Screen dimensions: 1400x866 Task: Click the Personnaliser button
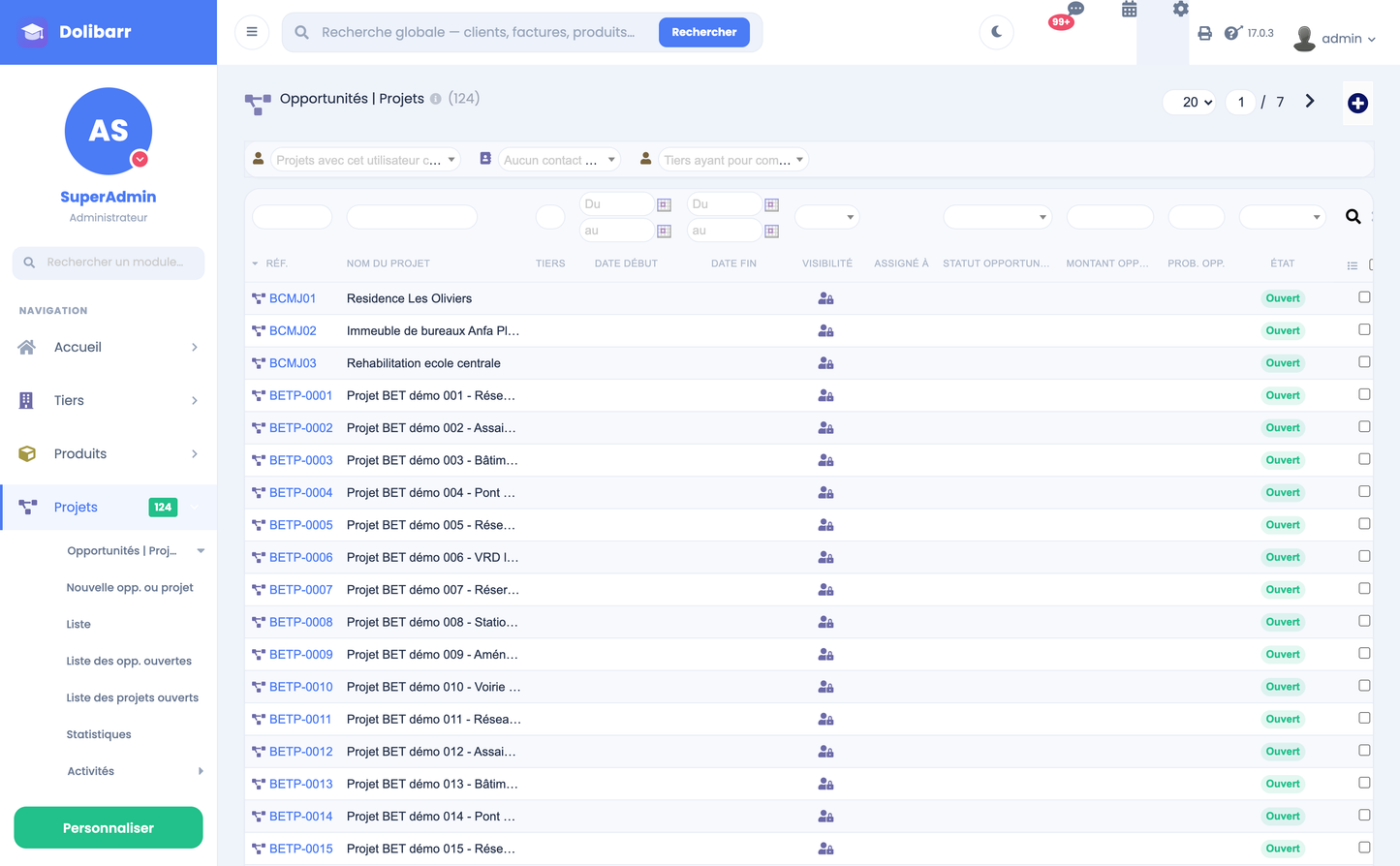click(x=109, y=828)
